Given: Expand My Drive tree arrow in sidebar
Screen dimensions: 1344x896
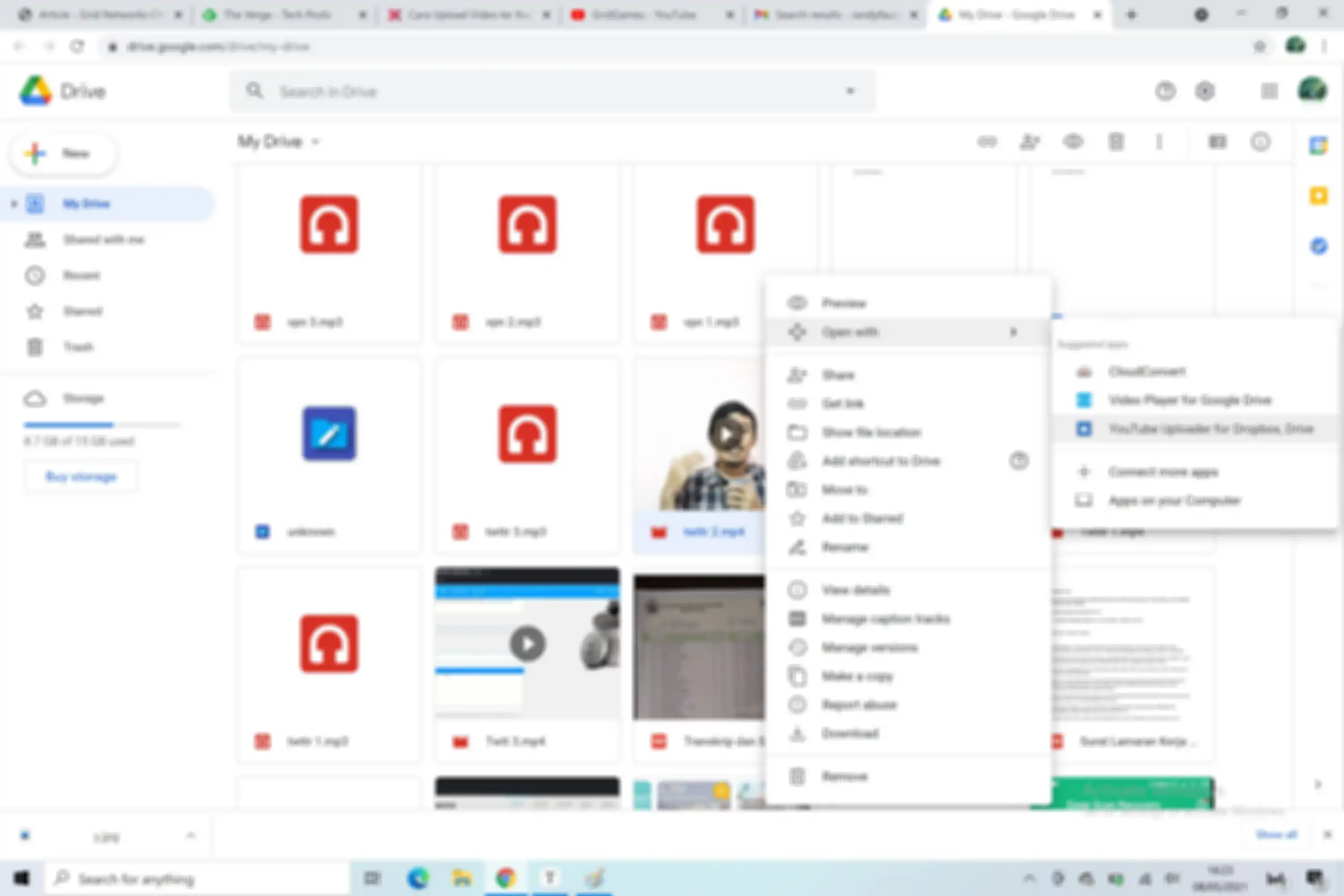Looking at the screenshot, I should pos(14,203).
